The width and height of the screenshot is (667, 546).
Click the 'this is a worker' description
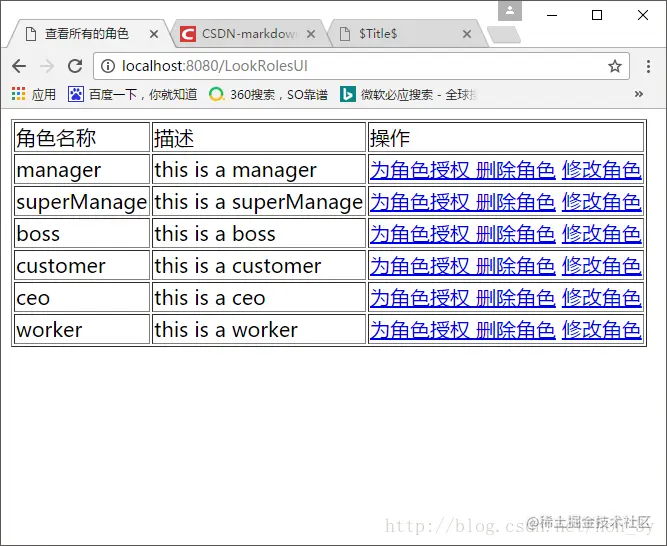coord(259,329)
